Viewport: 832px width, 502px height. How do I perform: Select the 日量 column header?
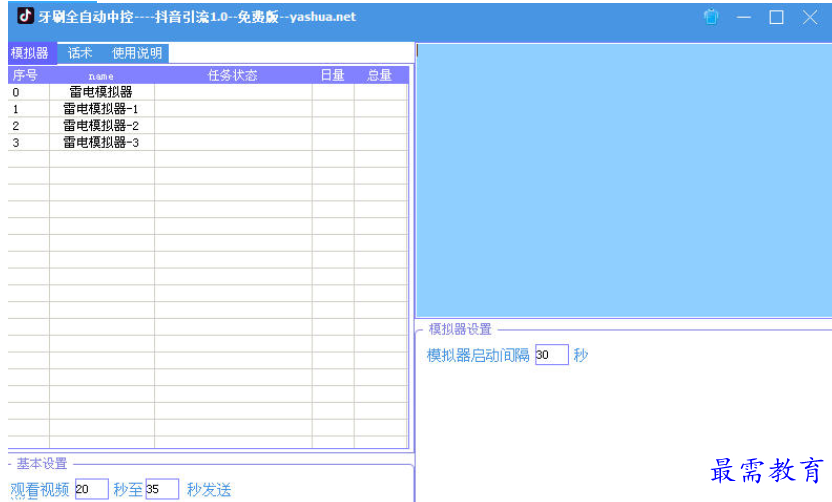[333, 75]
